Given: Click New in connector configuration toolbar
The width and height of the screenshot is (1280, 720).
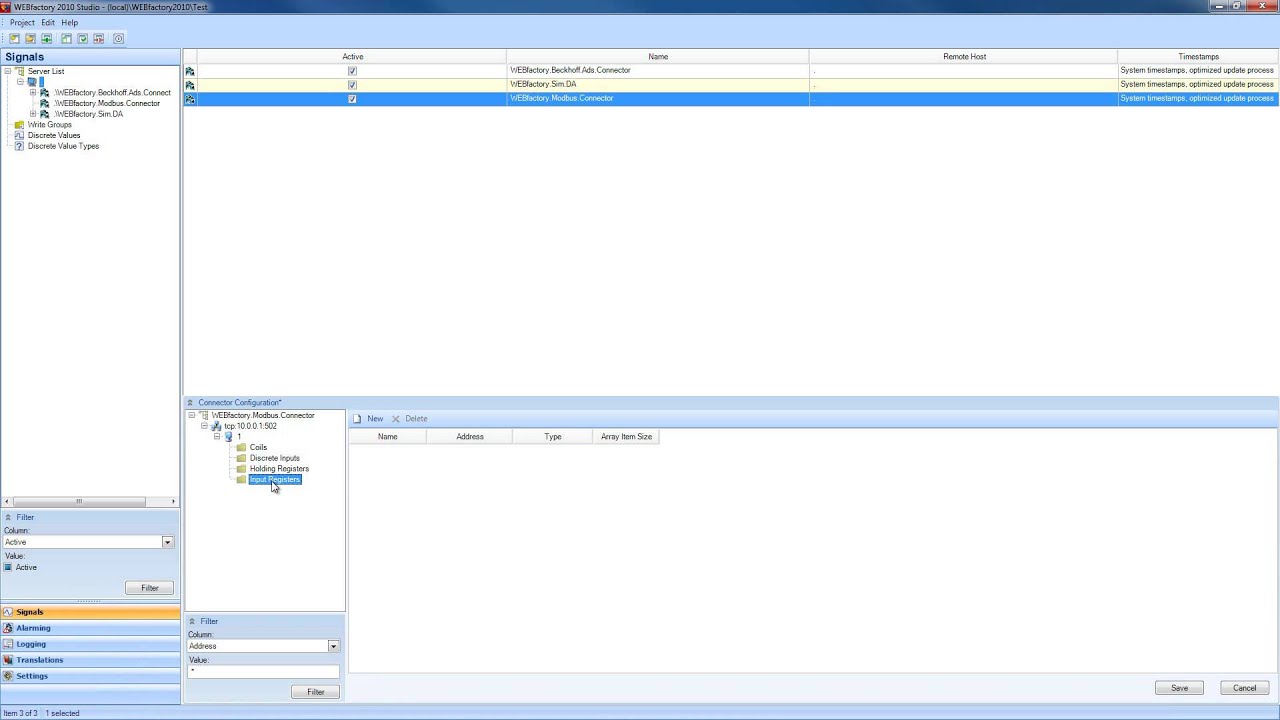Looking at the screenshot, I should pyautogui.click(x=368, y=419).
